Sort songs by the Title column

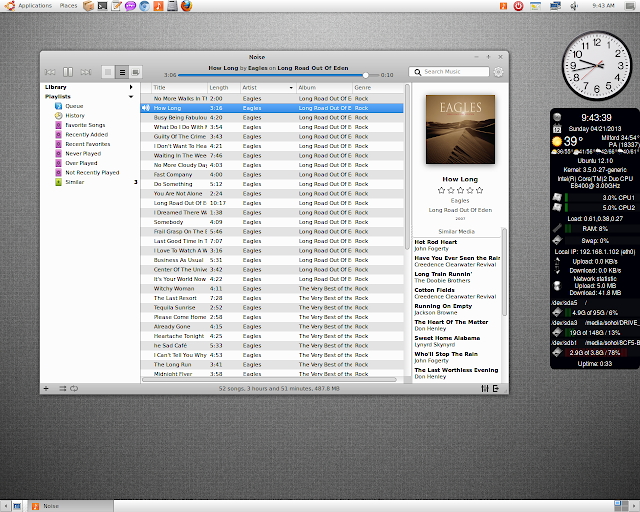pyautogui.click(x=180, y=87)
